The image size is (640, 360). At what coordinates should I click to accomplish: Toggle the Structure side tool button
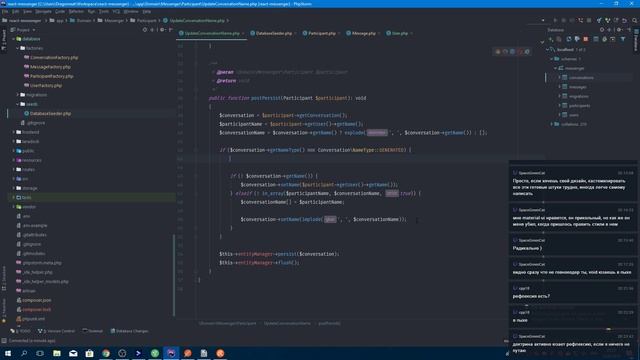4,279
